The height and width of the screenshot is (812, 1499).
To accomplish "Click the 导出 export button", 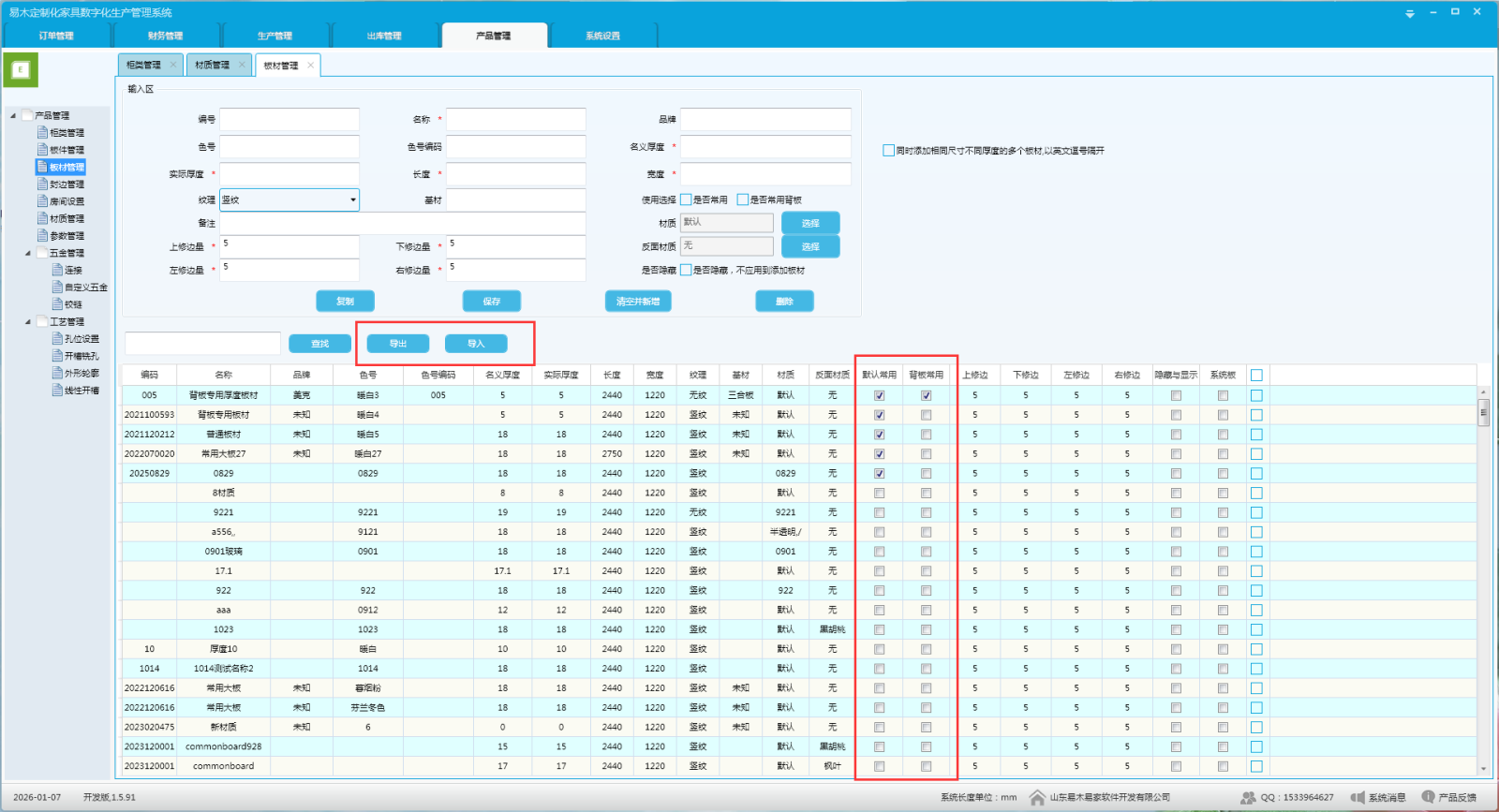I will click(x=398, y=344).
